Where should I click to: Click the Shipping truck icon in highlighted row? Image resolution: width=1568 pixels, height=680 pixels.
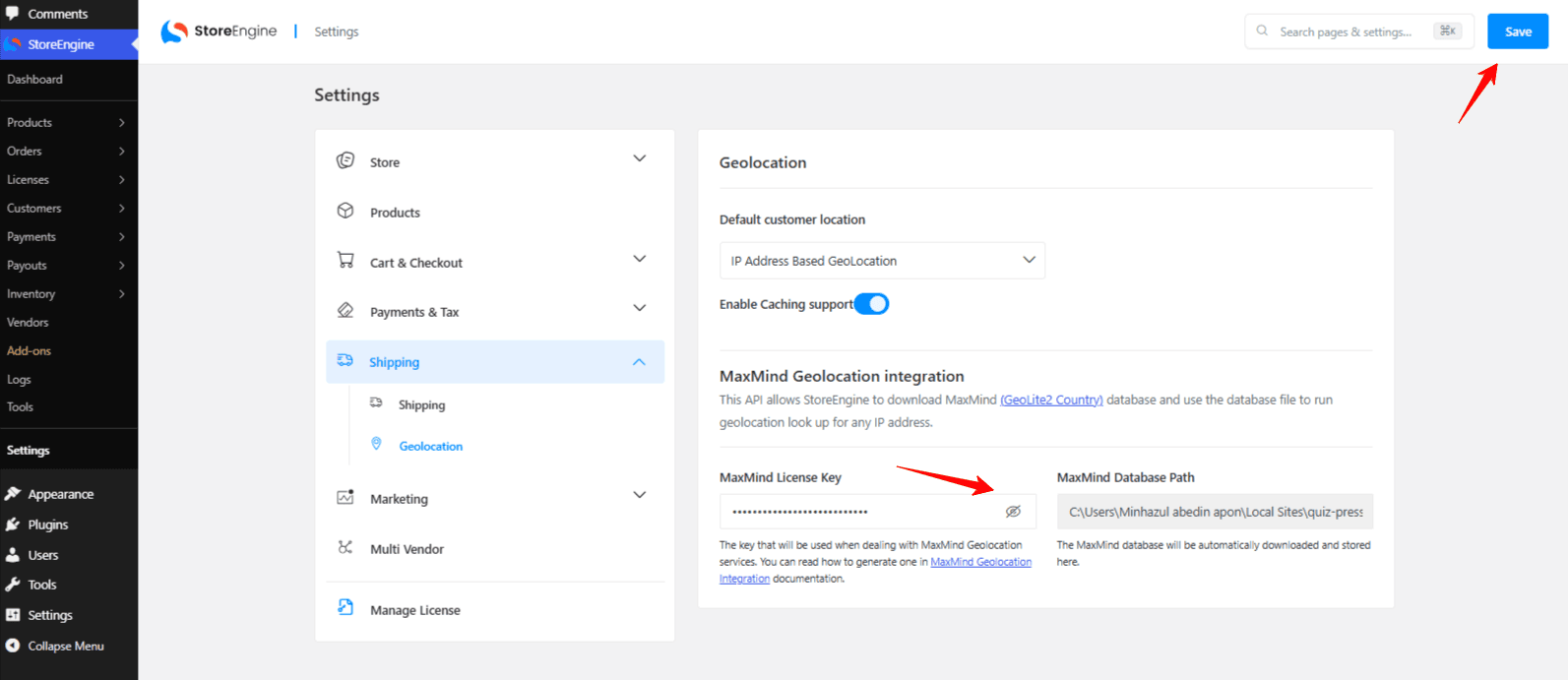[x=345, y=360]
